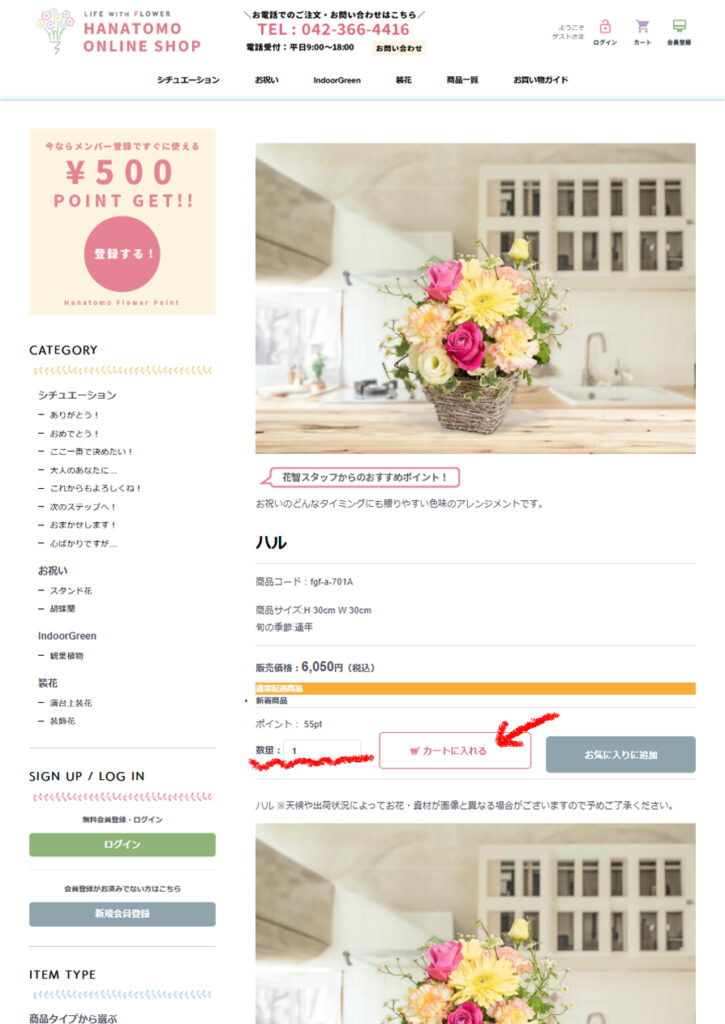Open お買い物ガイド shopping guide
Image resolution: width=725 pixels, height=1024 pixels.
[541, 80]
